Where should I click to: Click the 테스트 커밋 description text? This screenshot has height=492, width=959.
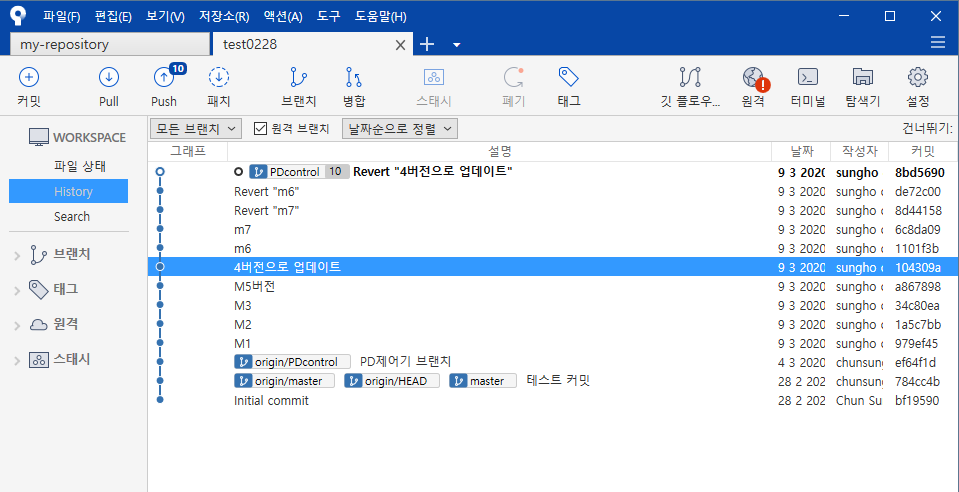point(558,381)
